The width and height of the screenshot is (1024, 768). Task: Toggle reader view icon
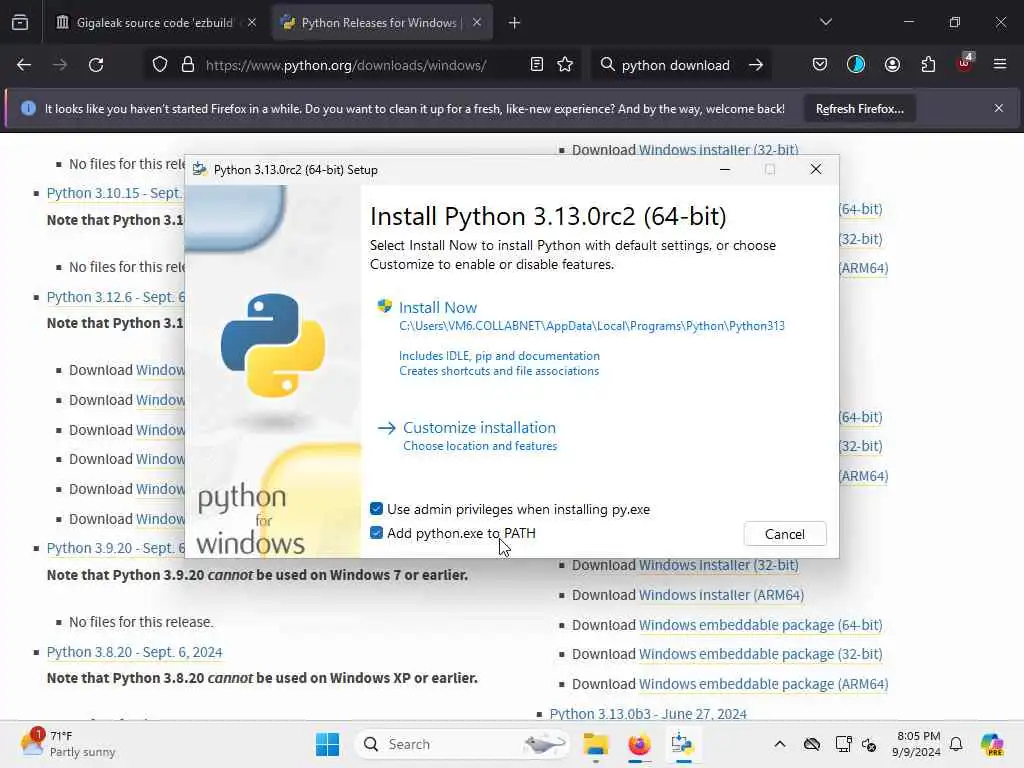(536, 65)
